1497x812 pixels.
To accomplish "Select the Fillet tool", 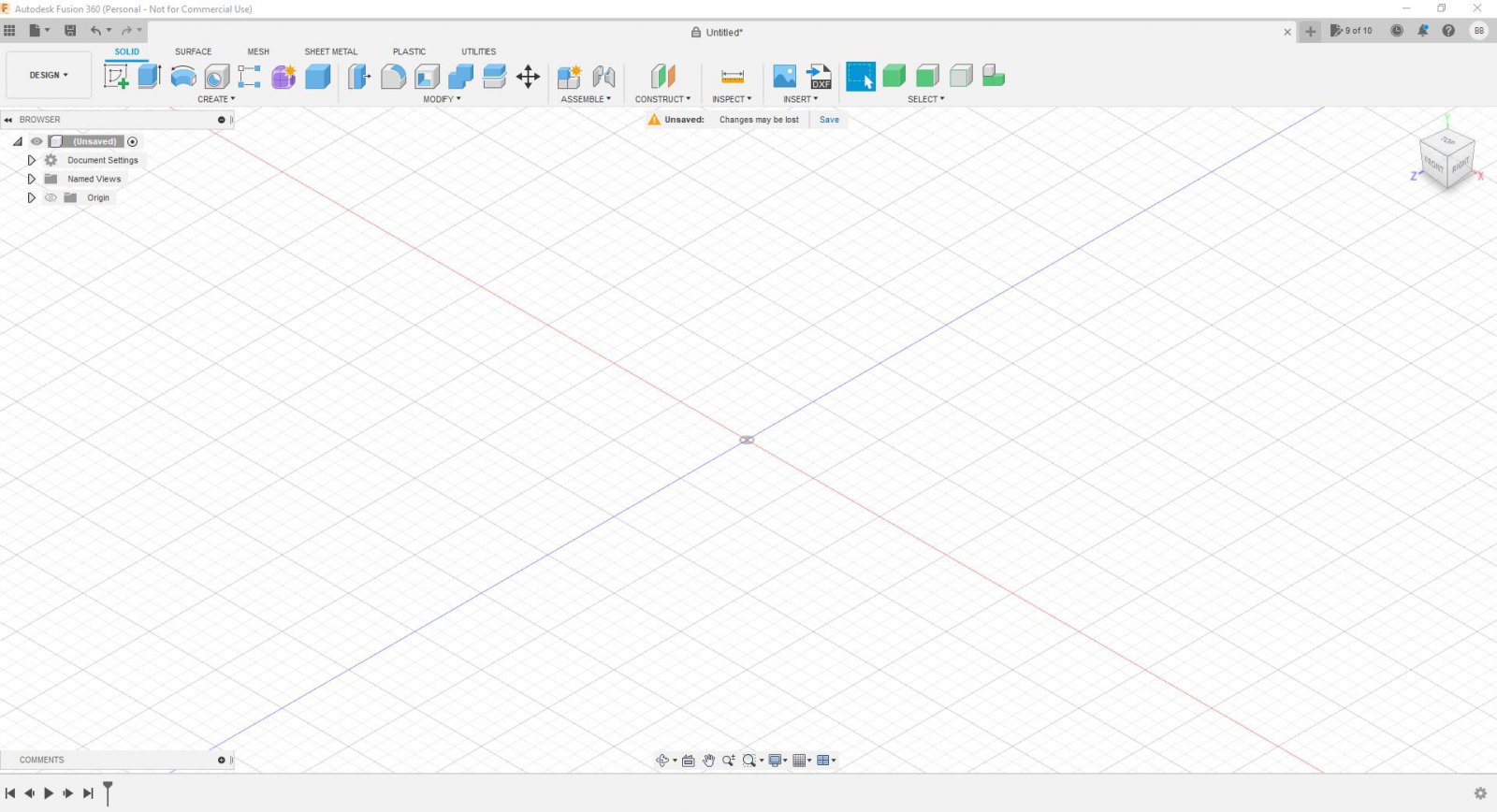I will click(393, 77).
